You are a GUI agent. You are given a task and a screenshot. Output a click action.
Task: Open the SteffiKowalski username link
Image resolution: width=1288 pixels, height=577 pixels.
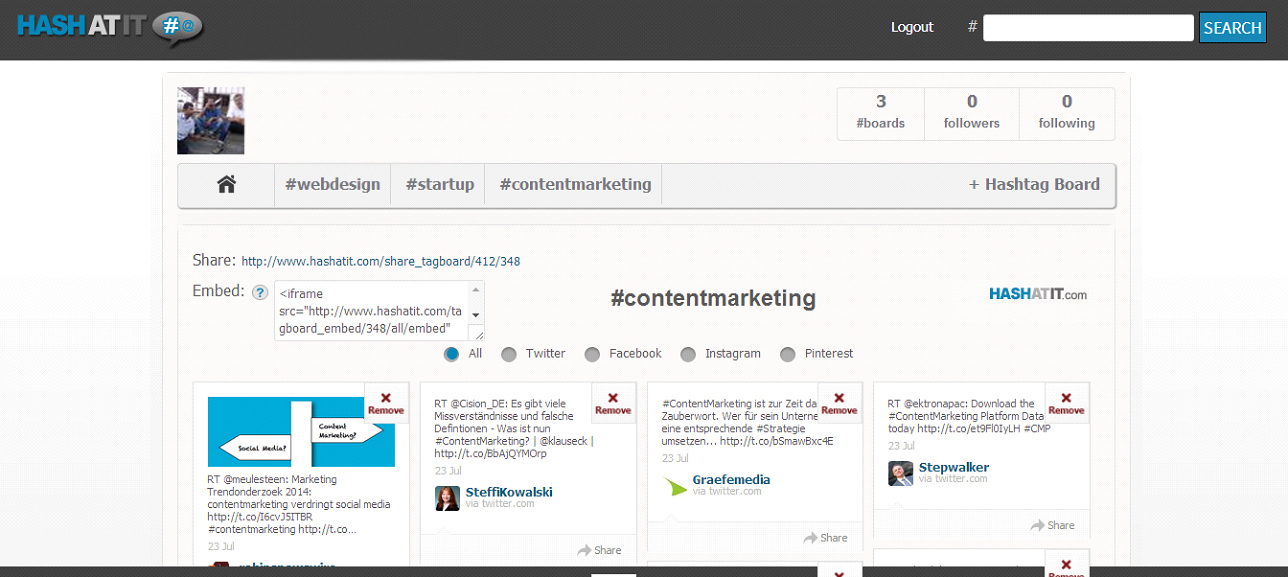[x=509, y=492]
